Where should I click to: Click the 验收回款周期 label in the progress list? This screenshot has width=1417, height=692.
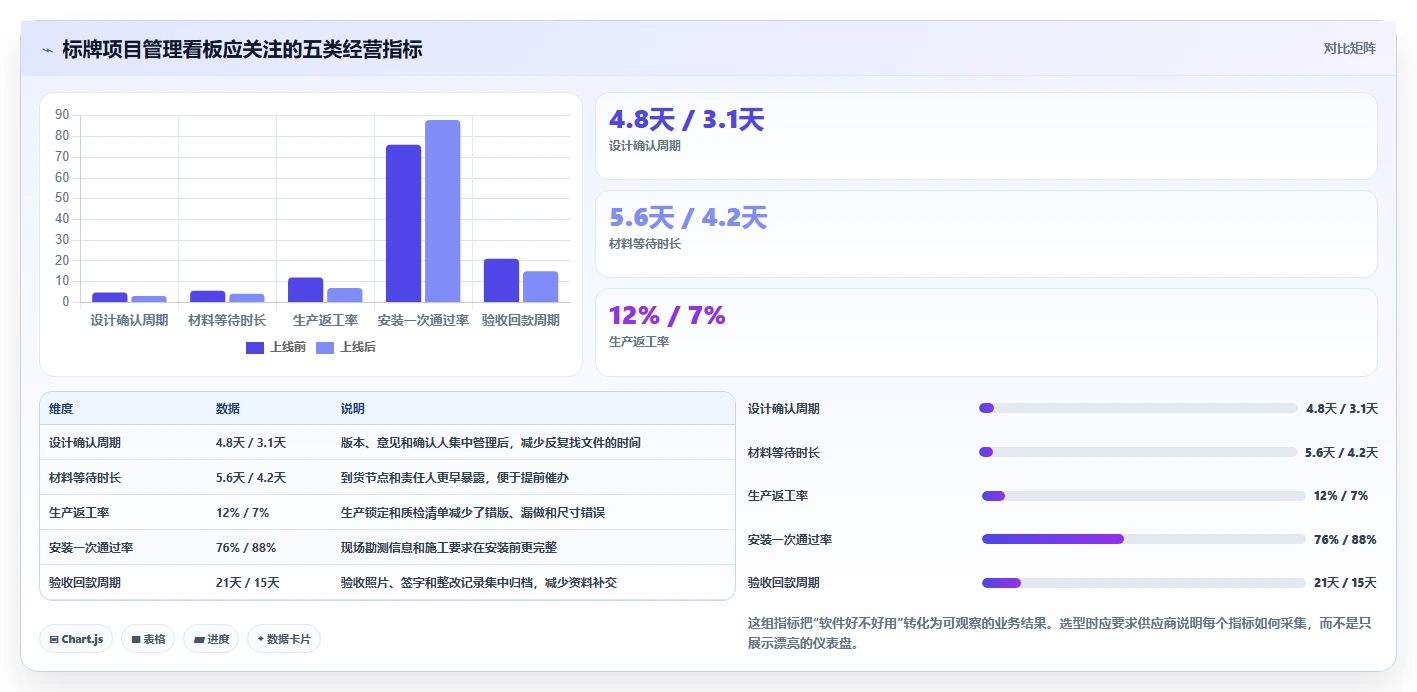(x=784, y=583)
